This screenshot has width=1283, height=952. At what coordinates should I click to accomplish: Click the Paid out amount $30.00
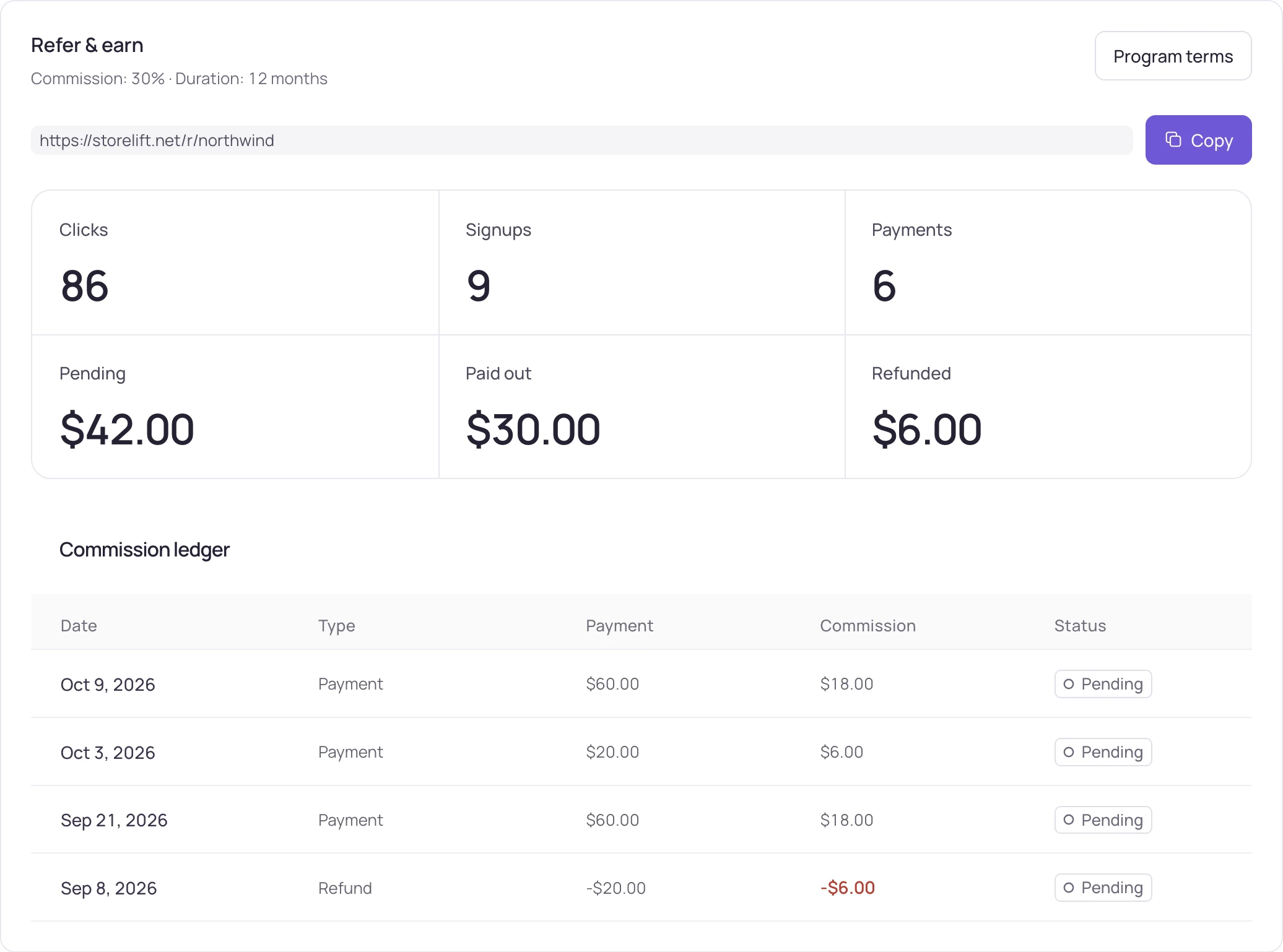pos(533,429)
